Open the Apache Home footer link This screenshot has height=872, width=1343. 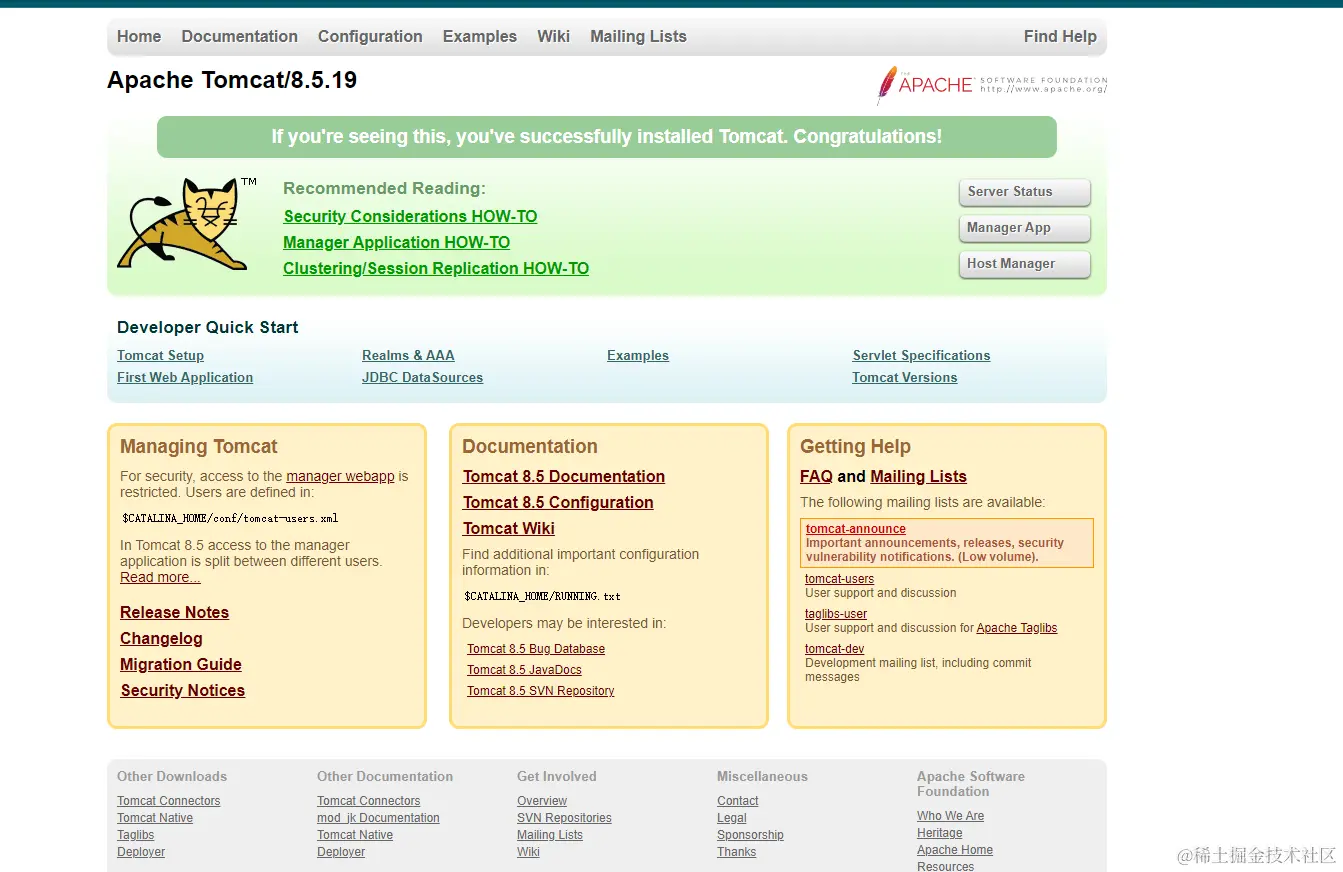tap(955, 850)
